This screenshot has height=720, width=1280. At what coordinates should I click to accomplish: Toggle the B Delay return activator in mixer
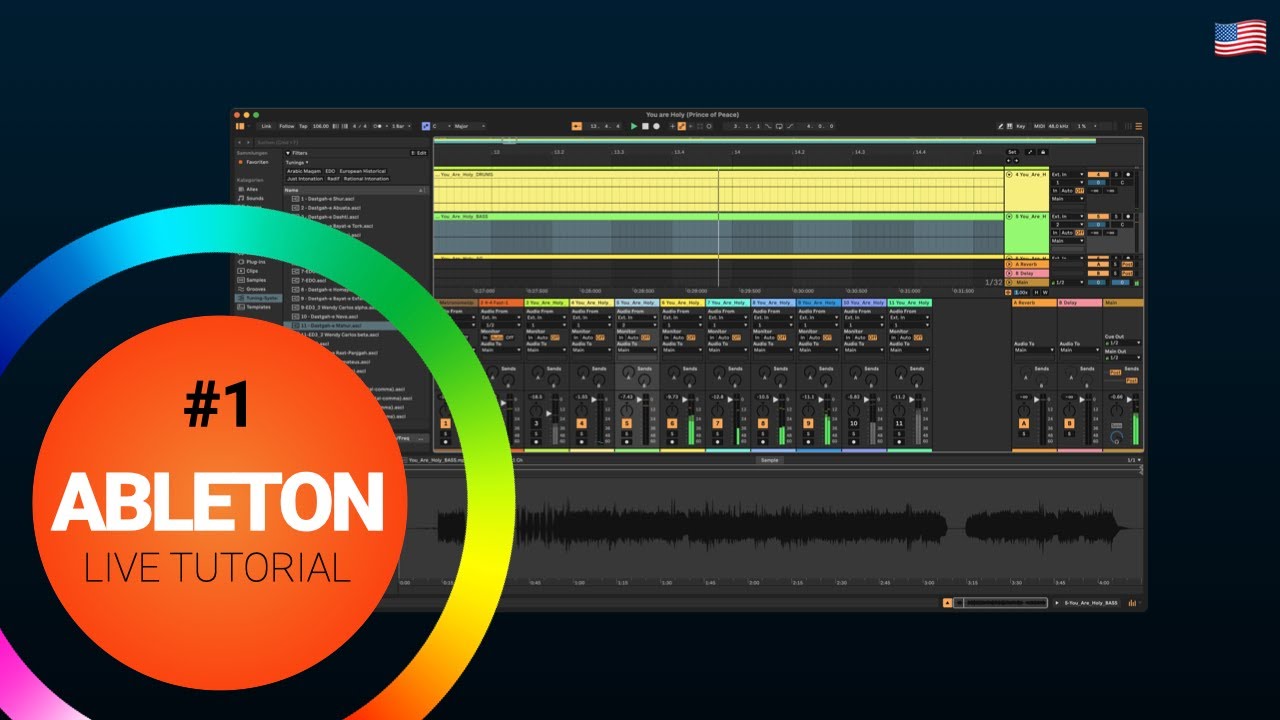(x=1069, y=424)
